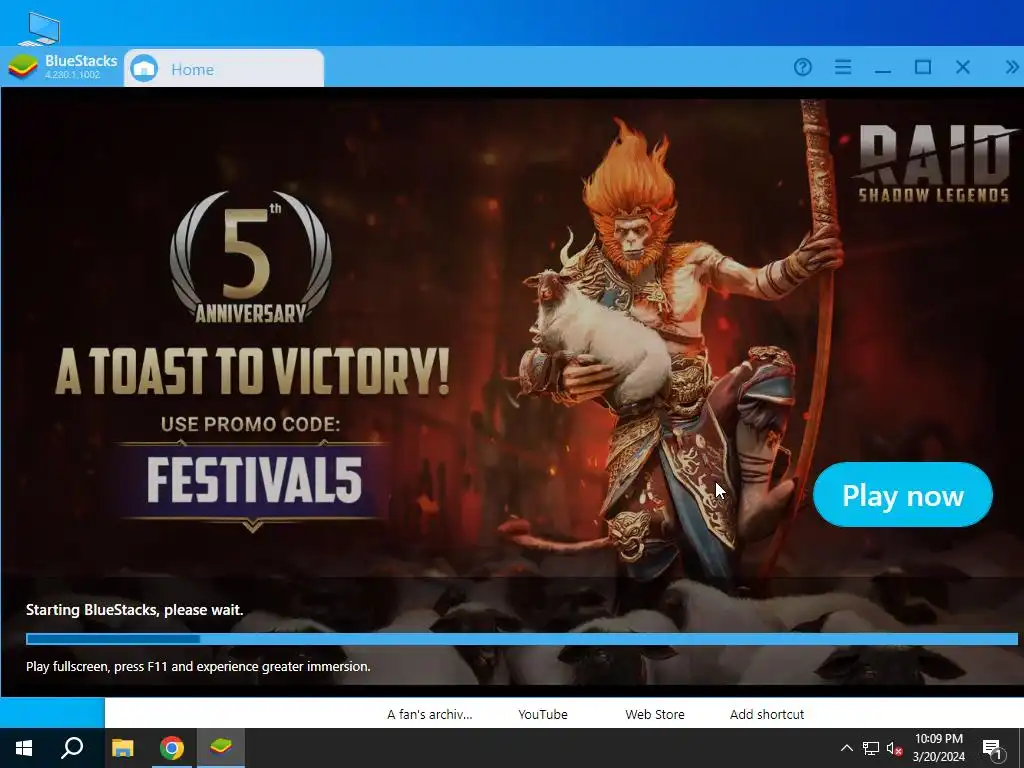Click the BlueStacks taskbar icon
This screenshot has width=1024, height=768.
point(221,748)
